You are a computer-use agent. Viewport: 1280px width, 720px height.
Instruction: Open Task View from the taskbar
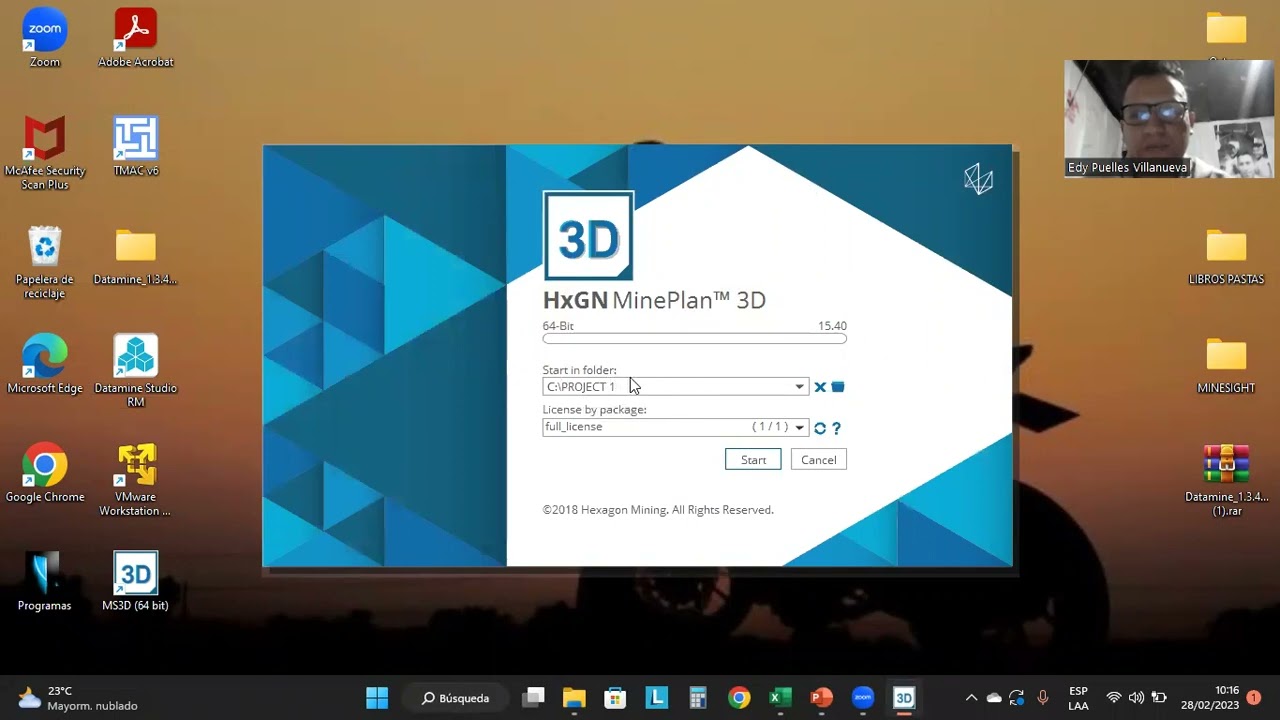coord(534,698)
